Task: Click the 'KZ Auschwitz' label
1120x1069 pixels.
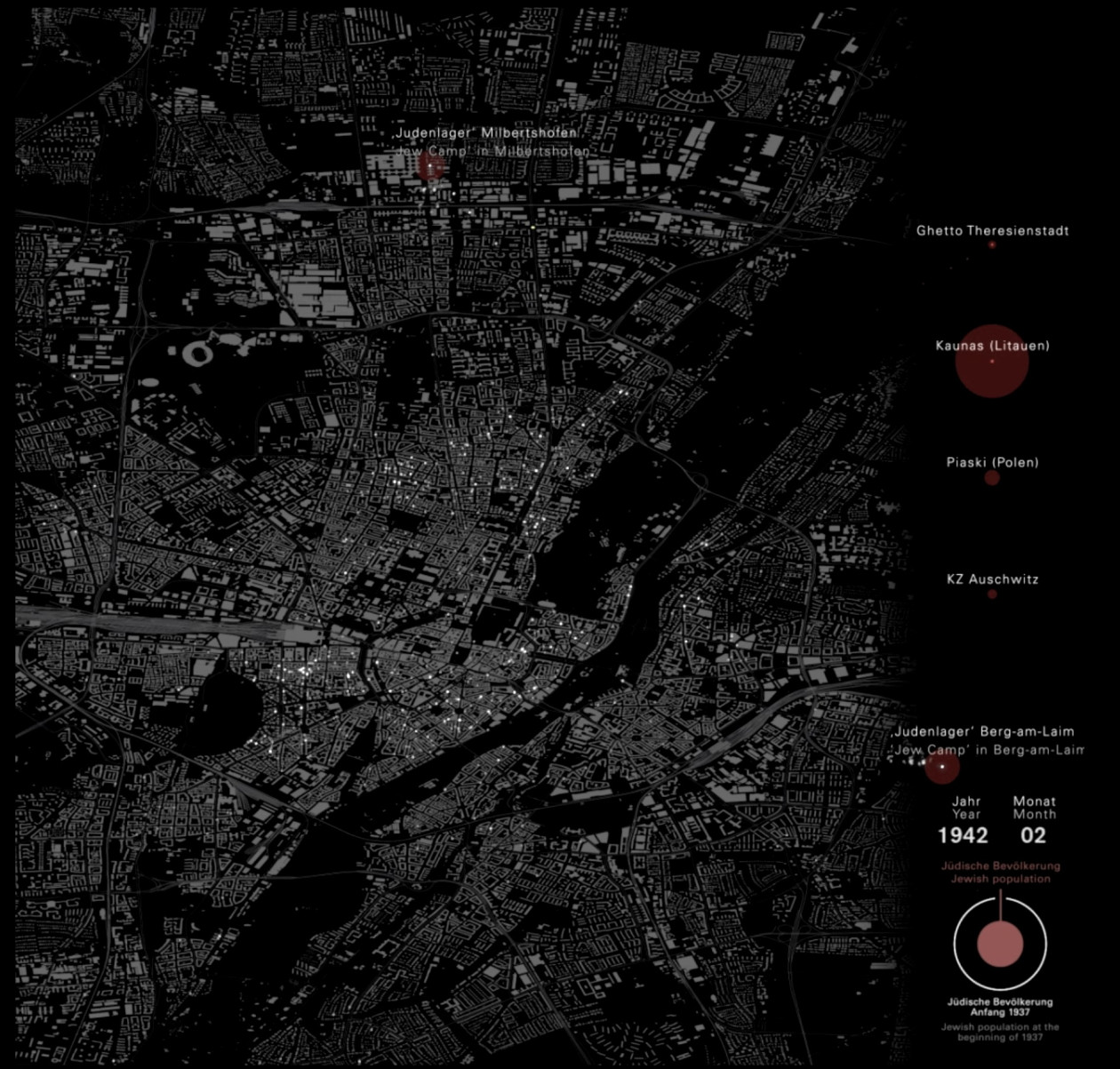Action: point(992,579)
